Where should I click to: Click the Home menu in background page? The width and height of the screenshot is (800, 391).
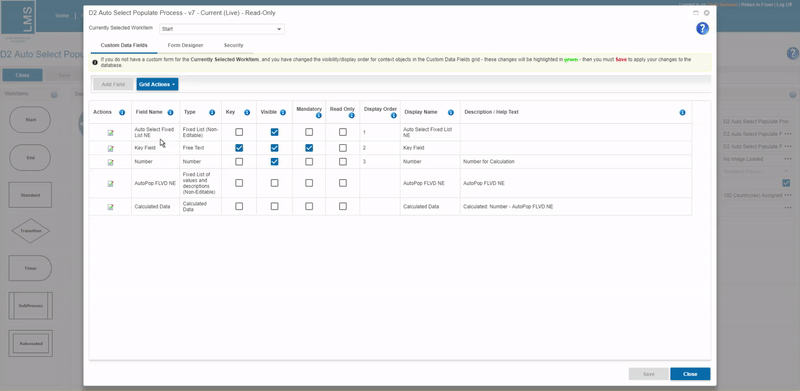click(x=62, y=16)
